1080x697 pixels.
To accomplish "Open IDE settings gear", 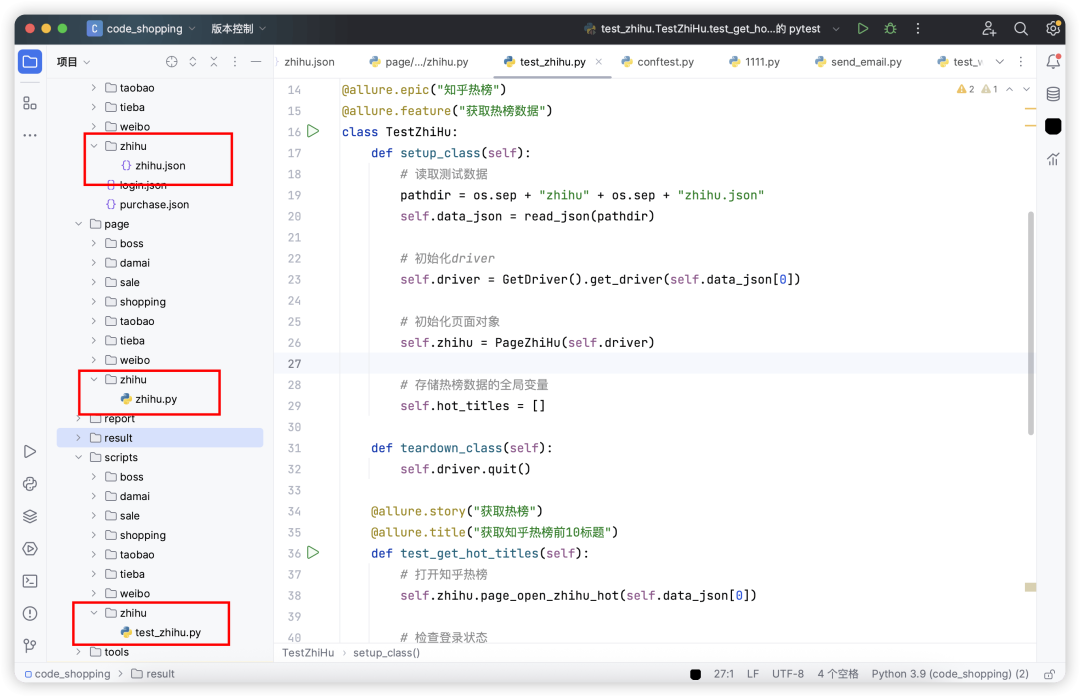I will point(1052,28).
